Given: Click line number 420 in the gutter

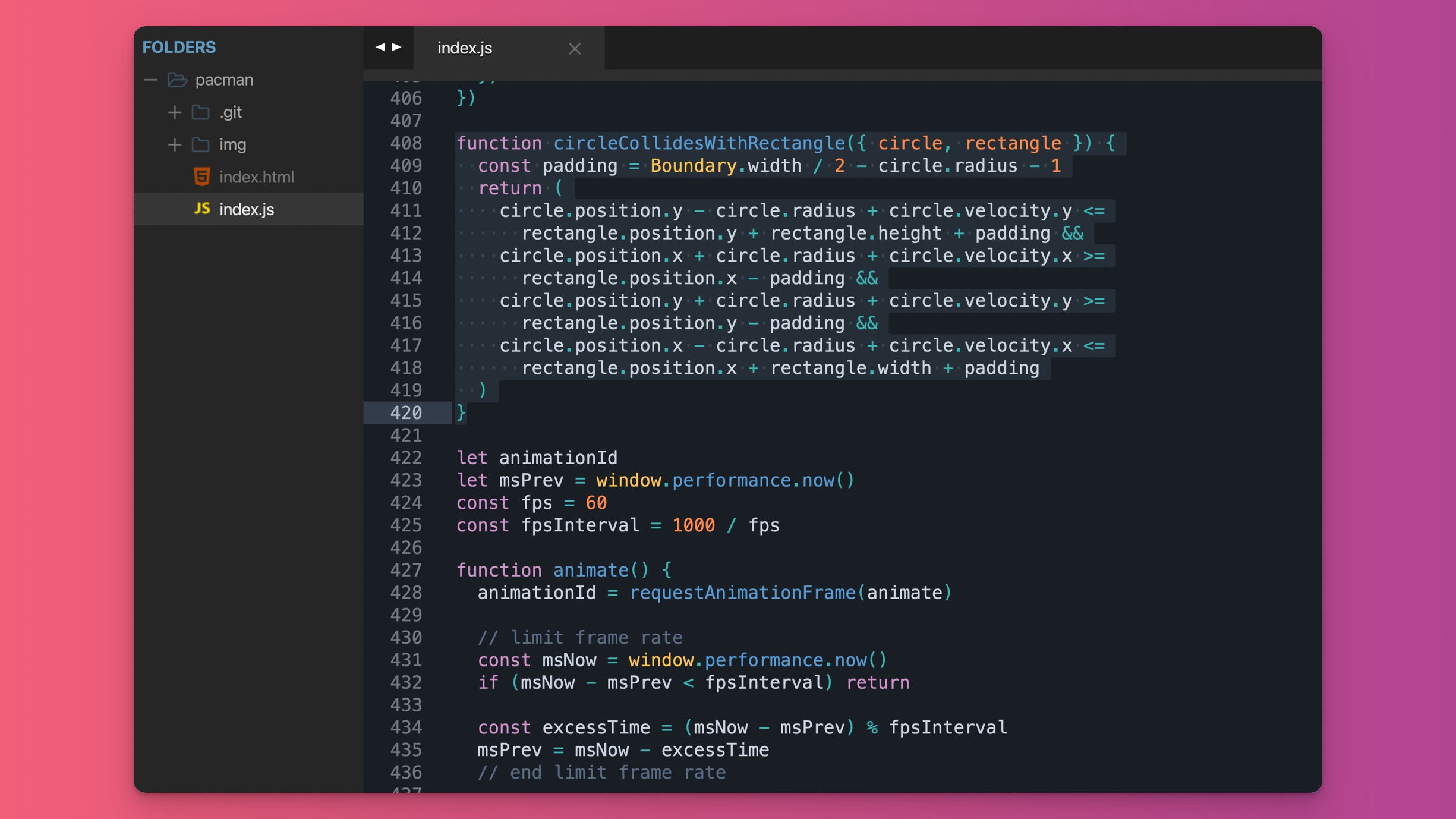Looking at the screenshot, I should click(x=406, y=413).
